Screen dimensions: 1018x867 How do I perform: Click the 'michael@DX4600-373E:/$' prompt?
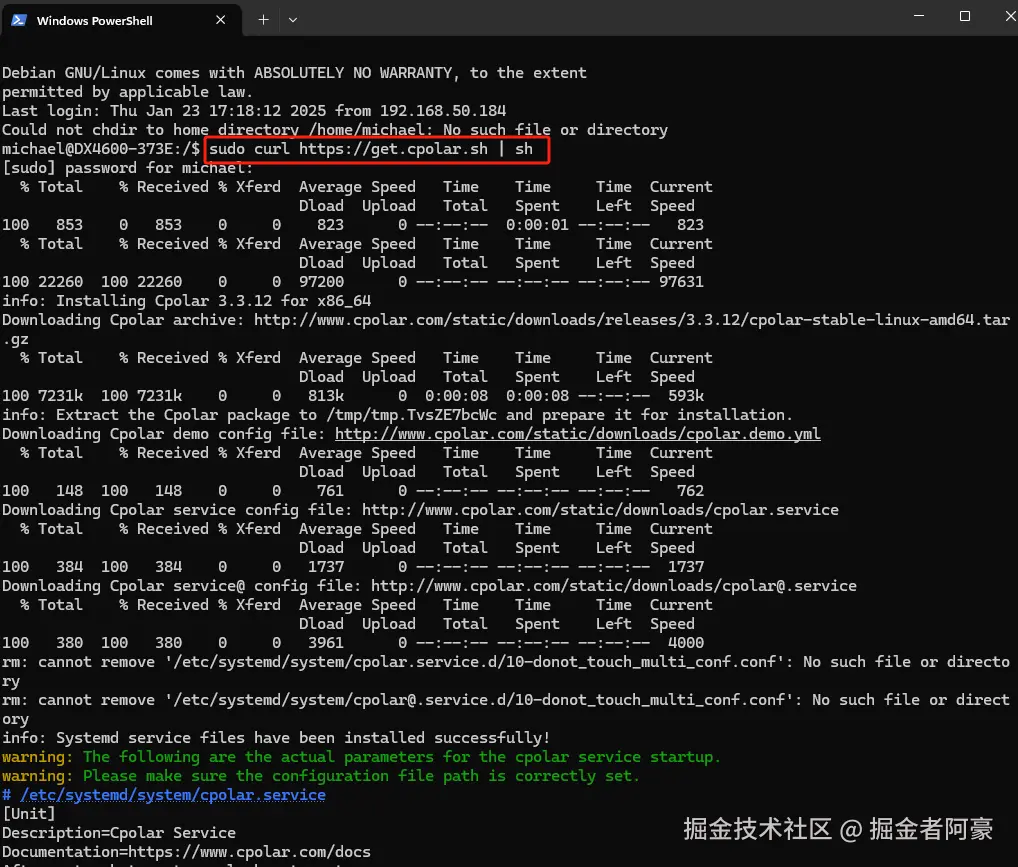(x=101, y=149)
